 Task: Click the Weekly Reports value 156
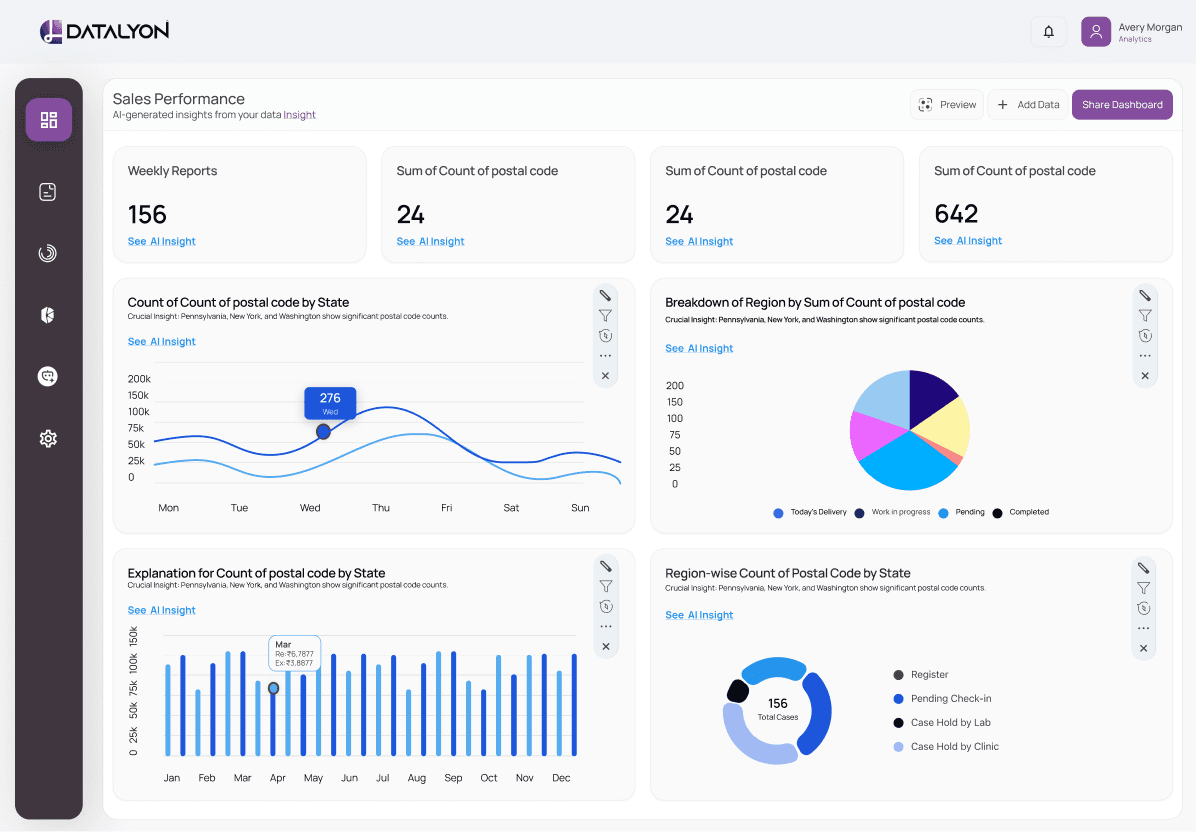[x=147, y=214]
